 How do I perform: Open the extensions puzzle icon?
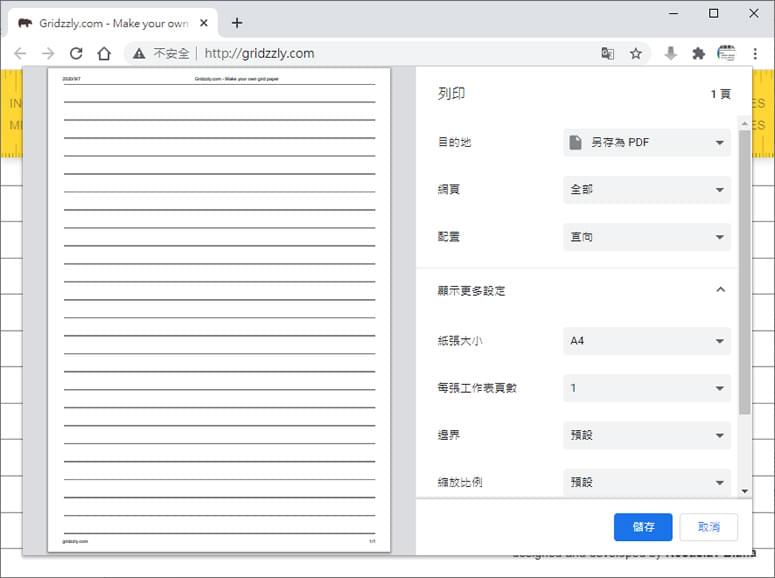tap(698, 53)
